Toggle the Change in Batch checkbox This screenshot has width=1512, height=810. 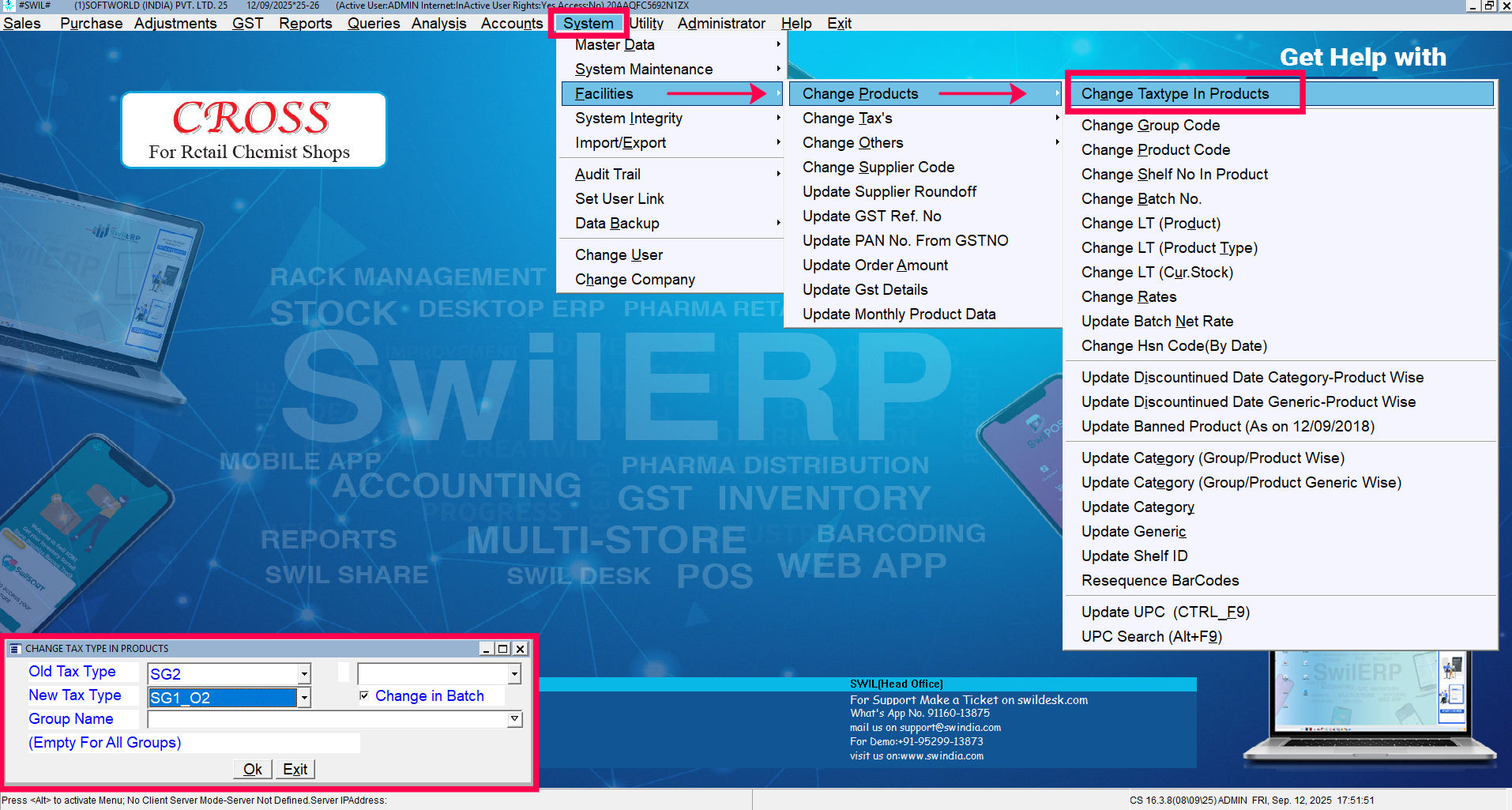point(364,695)
